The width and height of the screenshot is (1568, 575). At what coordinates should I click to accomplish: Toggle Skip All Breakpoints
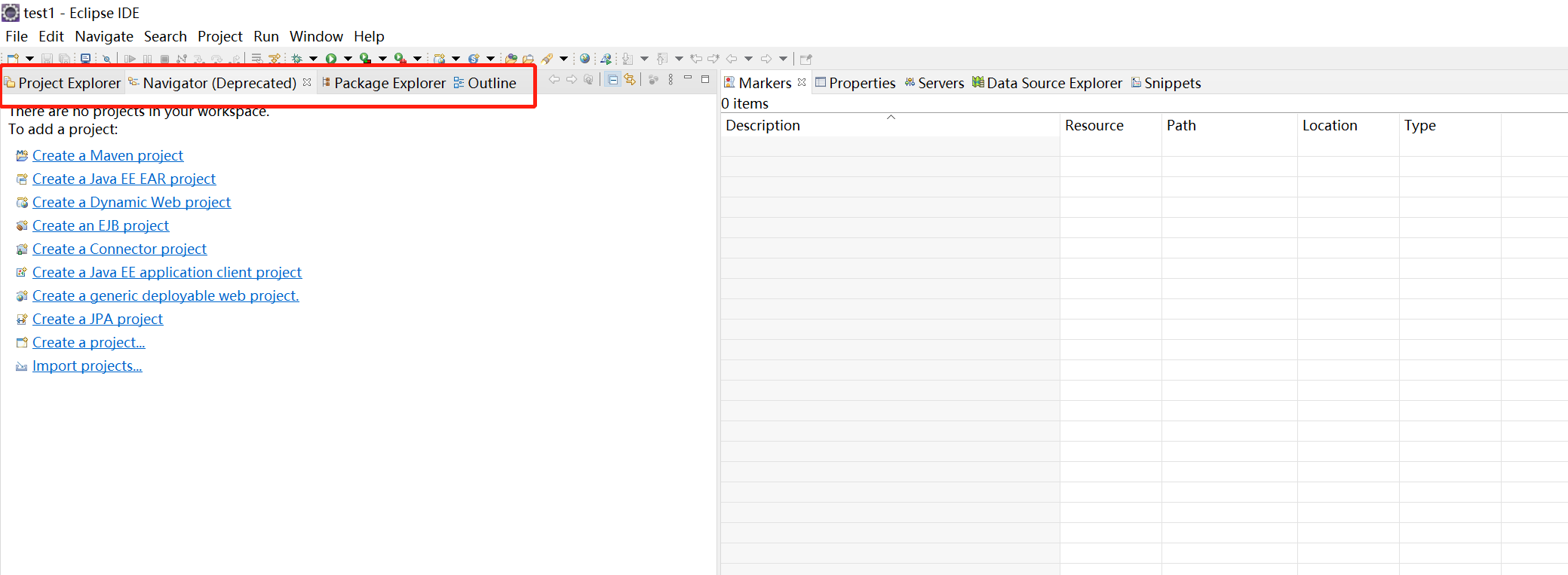(x=106, y=58)
